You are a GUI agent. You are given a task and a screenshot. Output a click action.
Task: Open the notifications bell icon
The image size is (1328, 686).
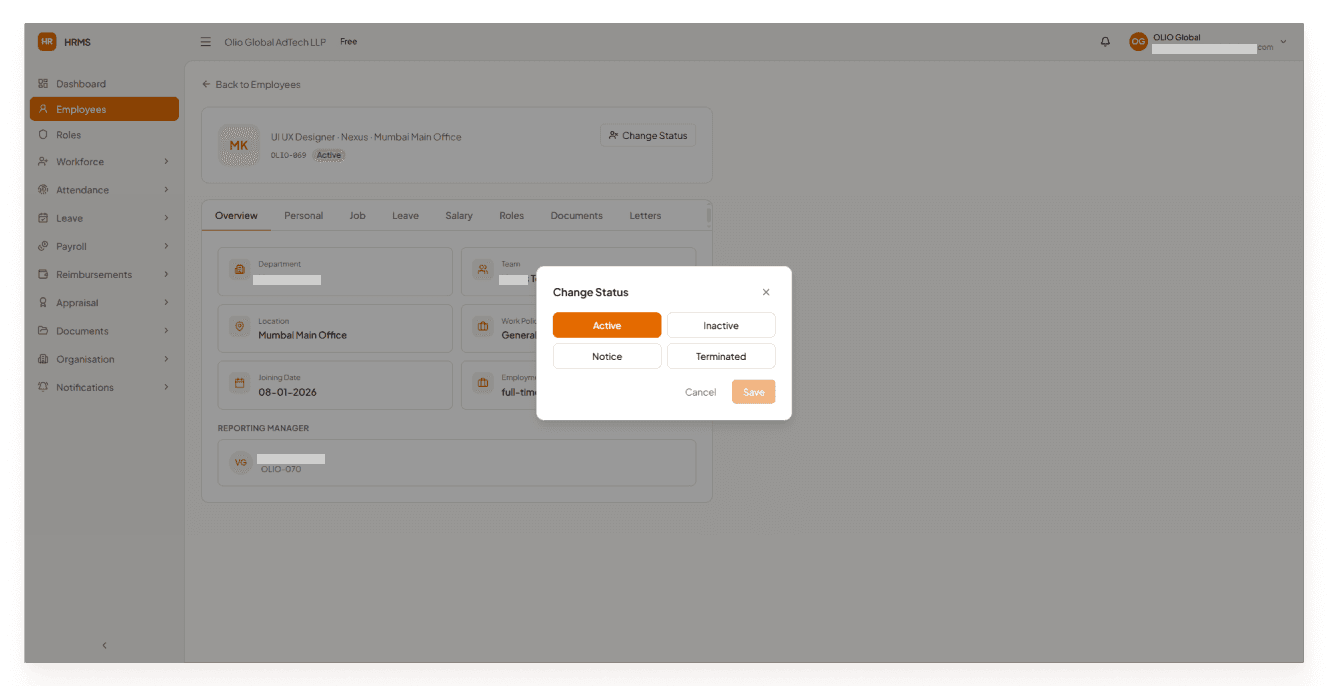coord(1105,42)
